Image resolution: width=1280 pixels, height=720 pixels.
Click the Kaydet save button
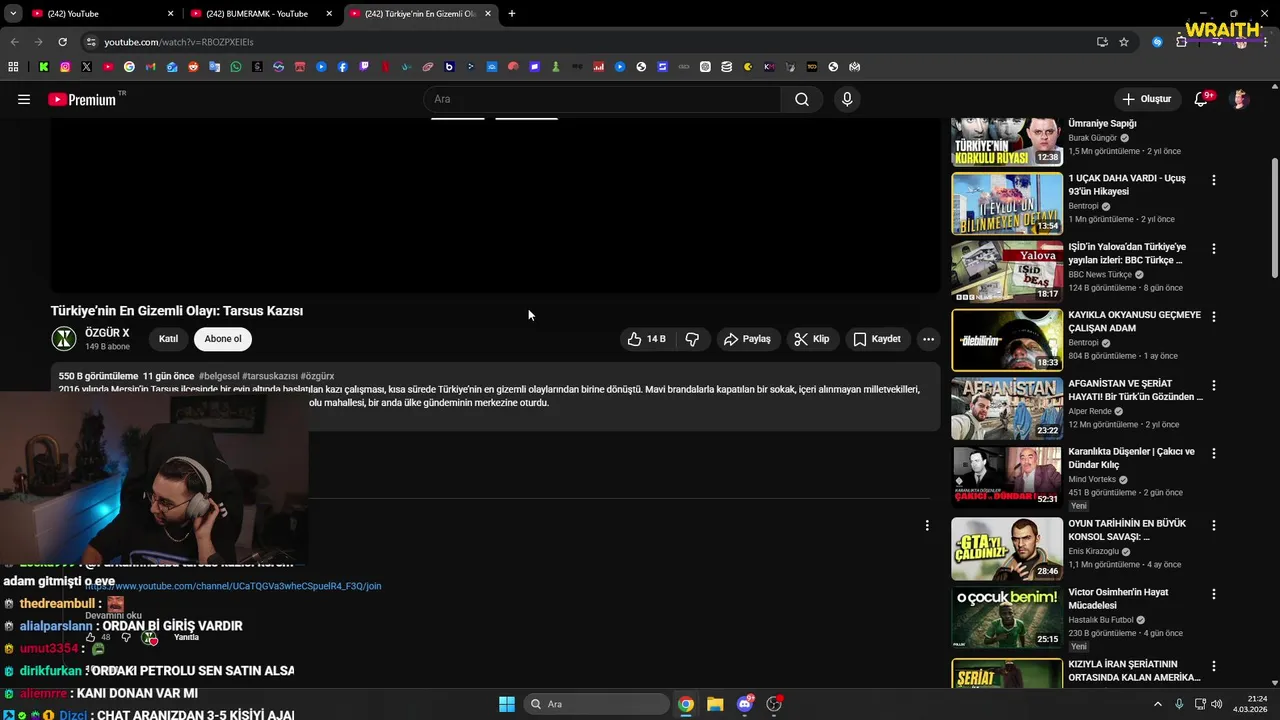pos(877,339)
